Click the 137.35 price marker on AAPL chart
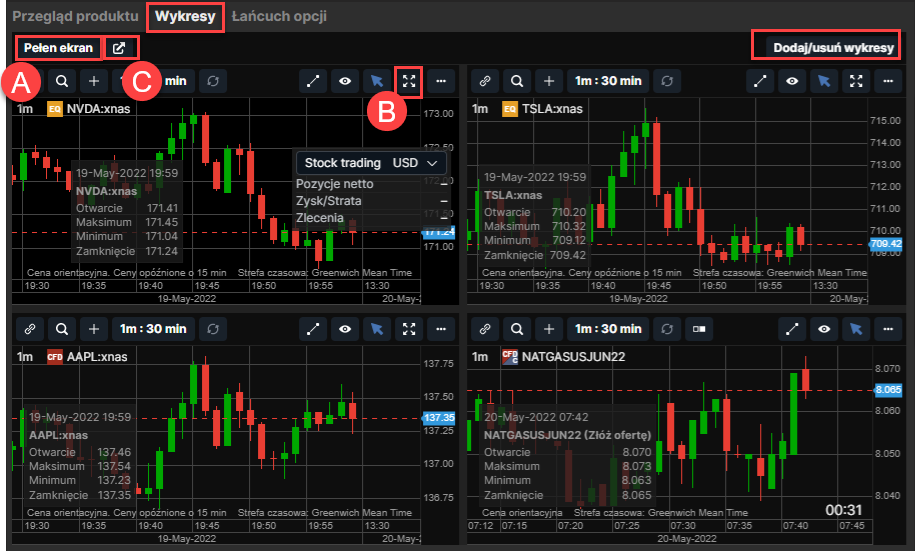 point(439,418)
